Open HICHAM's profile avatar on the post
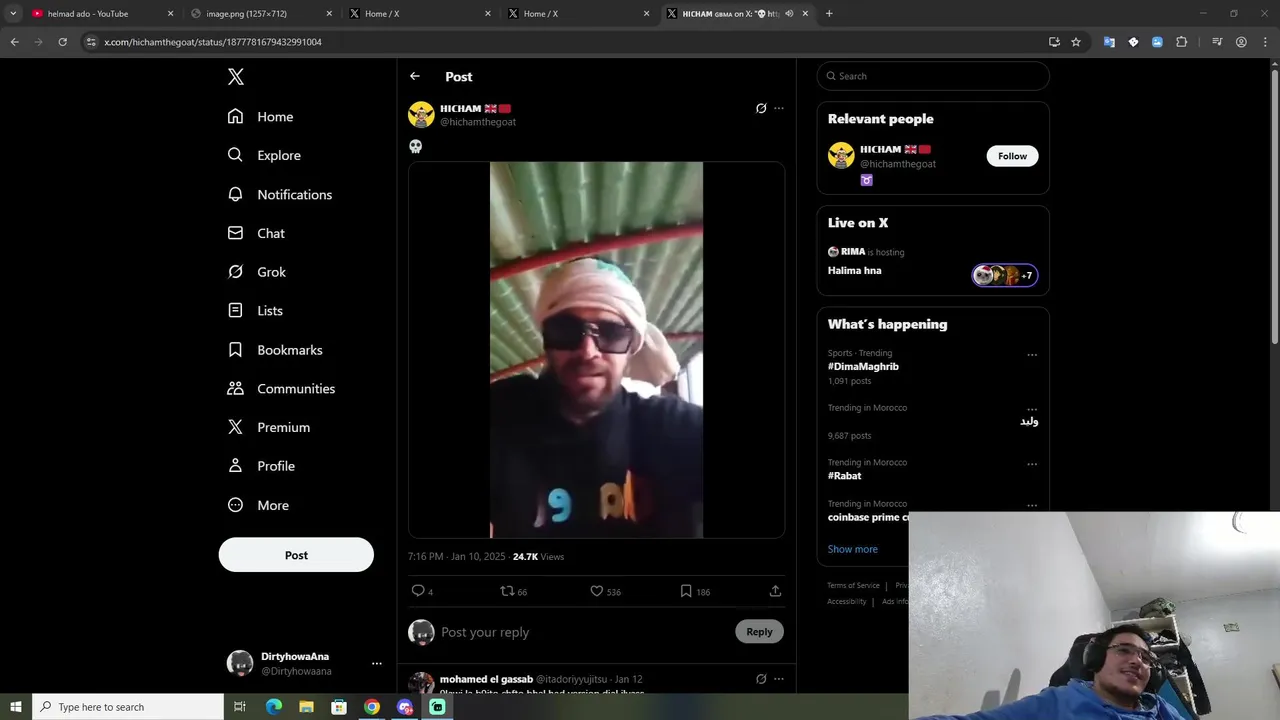Image resolution: width=1280 pixels, height=720 pixels. point(421,114)
